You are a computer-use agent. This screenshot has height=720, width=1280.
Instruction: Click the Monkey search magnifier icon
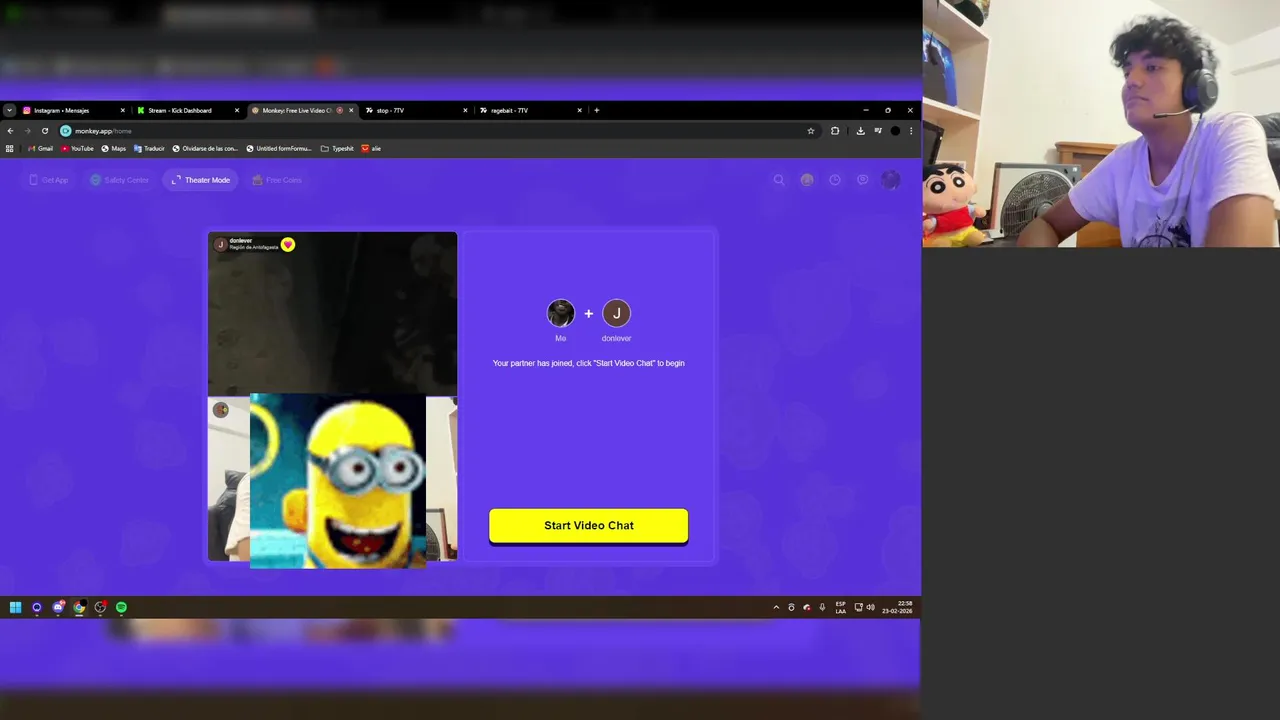pos(779,180)
